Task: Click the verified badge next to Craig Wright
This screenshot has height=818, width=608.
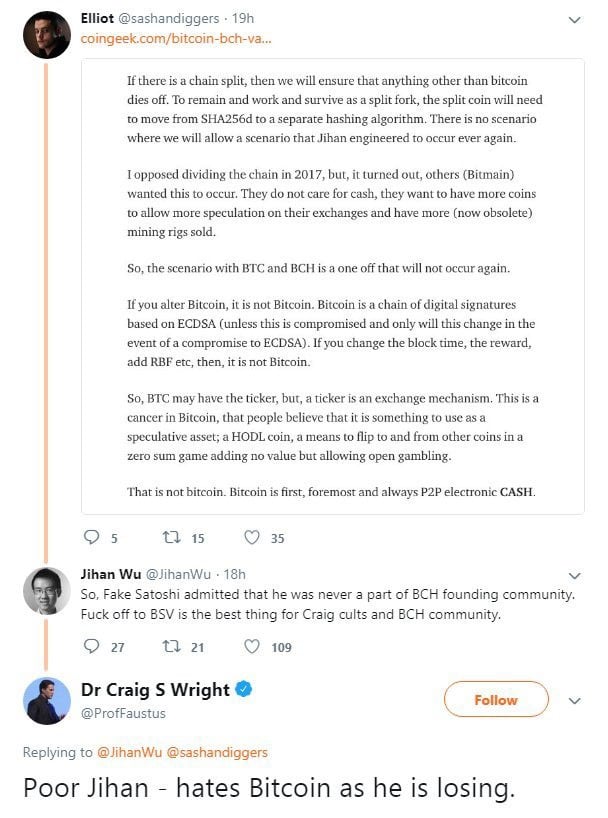Action: click(244, 689)
